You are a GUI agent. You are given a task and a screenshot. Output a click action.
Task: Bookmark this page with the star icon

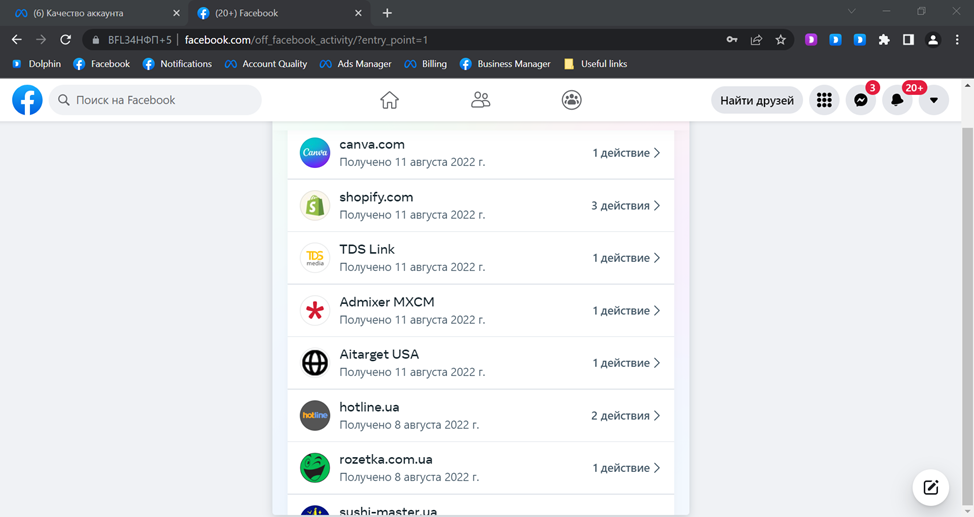point(781,40)
